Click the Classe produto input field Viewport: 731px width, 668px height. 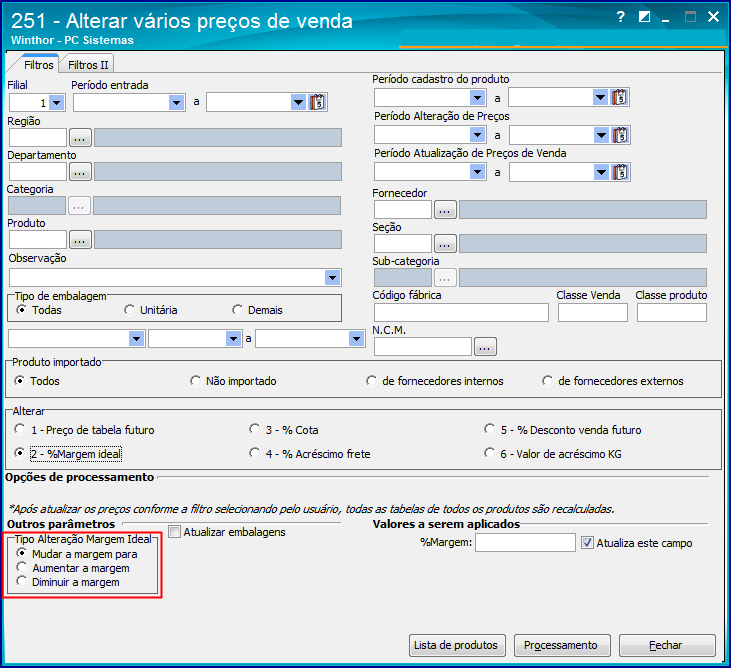[x=672, y=312]
